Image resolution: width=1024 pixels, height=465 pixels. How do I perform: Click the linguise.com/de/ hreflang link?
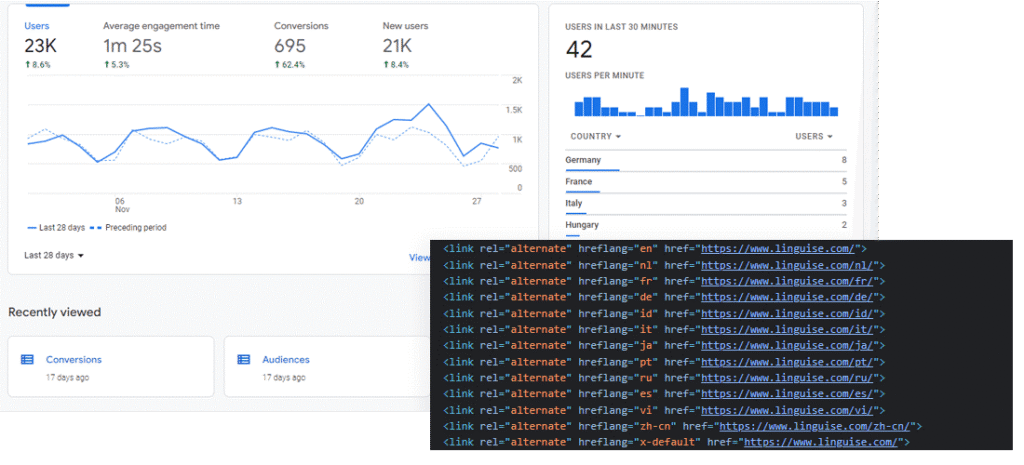[x=789, y=297]
